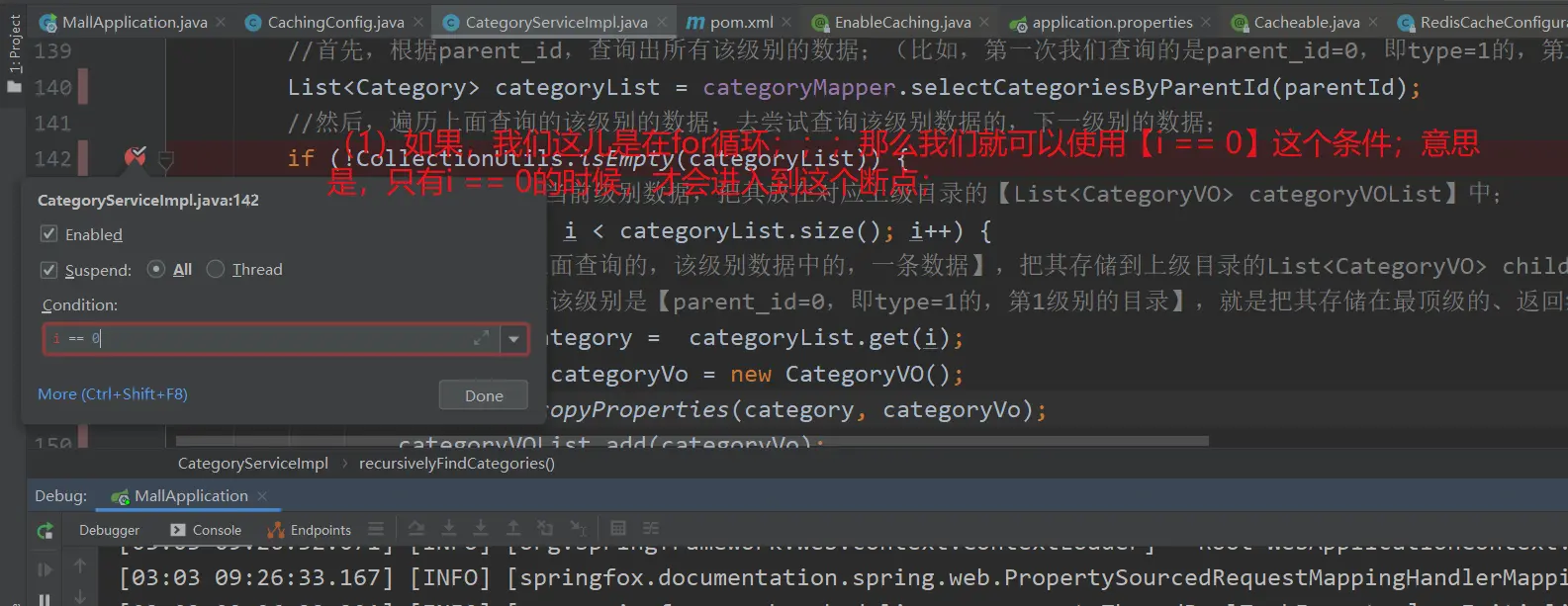This screenshot has width=1568, height=606.
Task: Close the pom.xml tab
Action: click(786, 22)
